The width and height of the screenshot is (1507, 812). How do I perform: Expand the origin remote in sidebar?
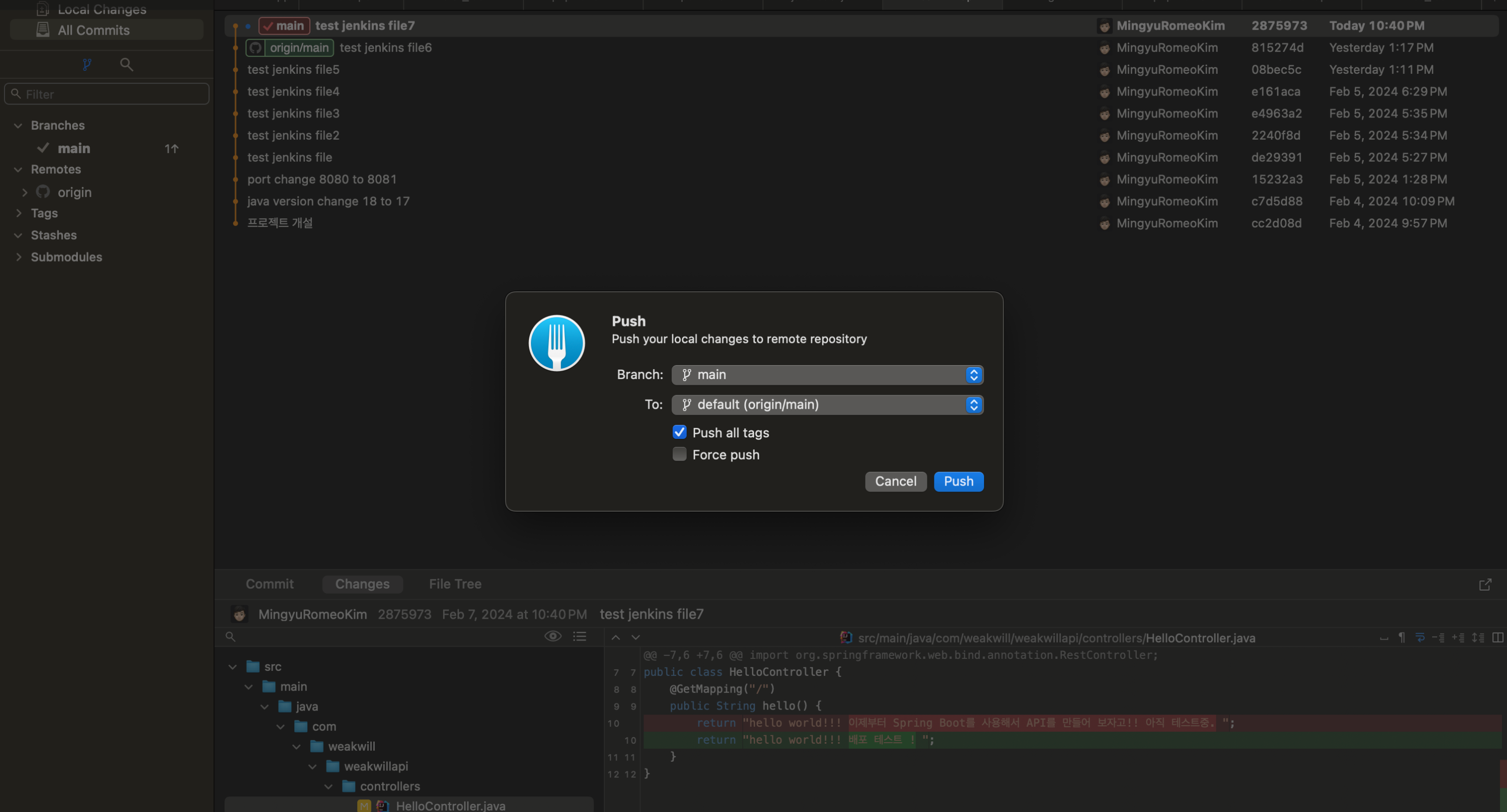[x=25, y=192]
